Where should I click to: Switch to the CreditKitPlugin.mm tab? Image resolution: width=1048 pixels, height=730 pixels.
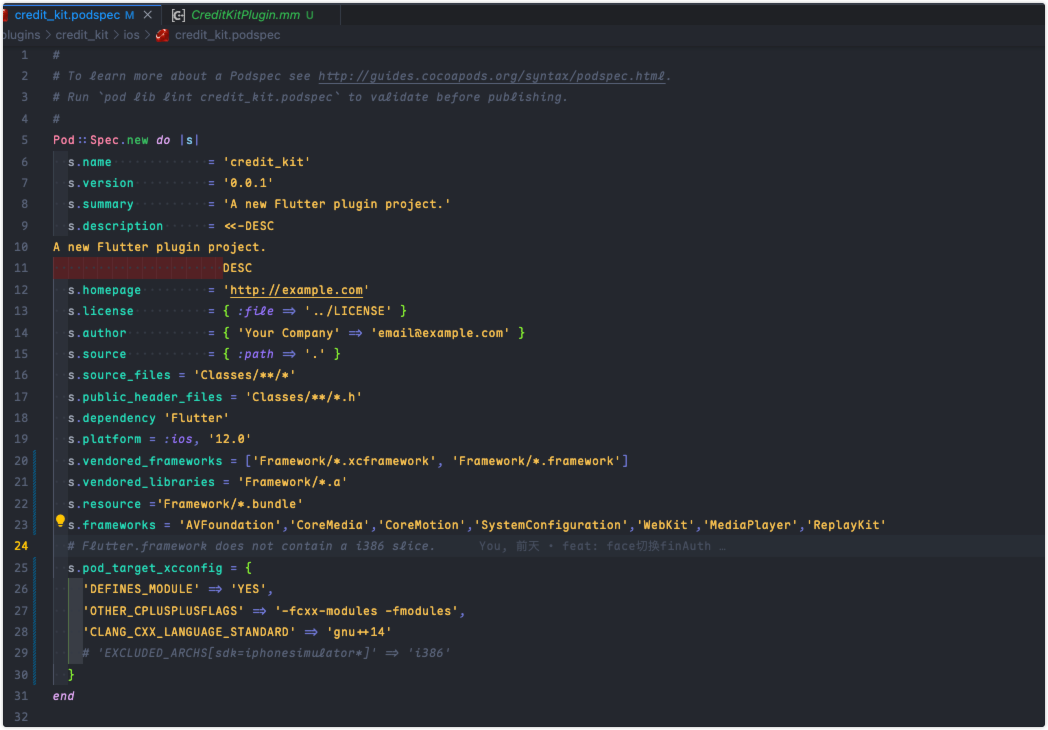point(246,15)
